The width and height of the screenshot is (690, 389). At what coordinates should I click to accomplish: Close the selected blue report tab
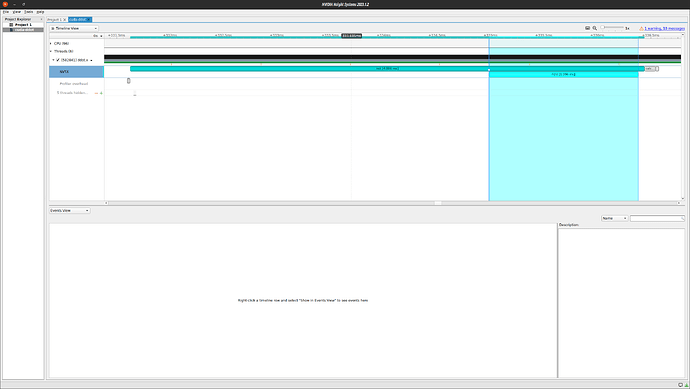(x=89, y=19)
